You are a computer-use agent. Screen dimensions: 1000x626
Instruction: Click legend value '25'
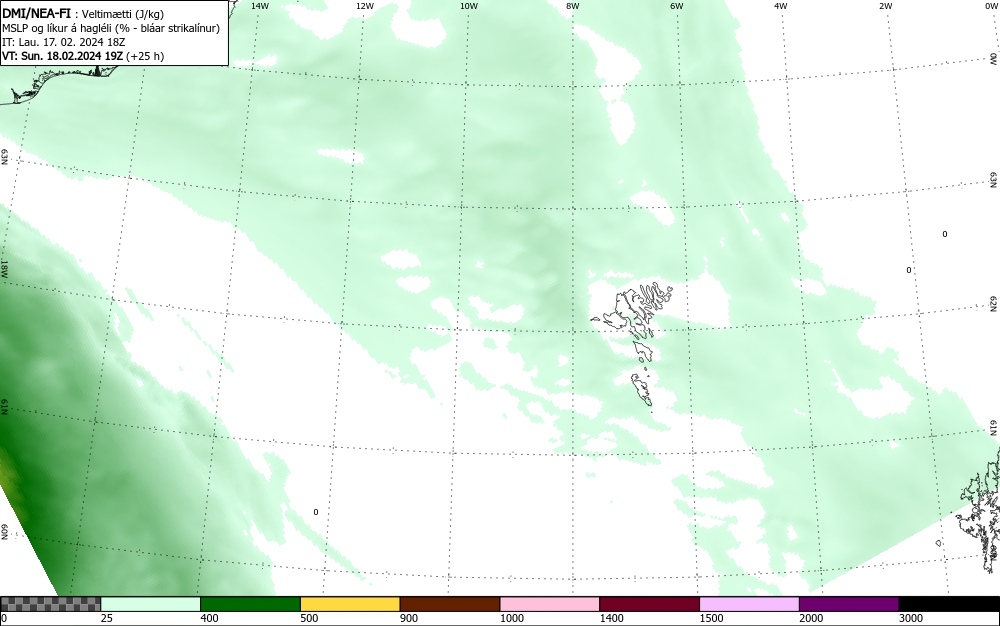click(x=107, y=618)
